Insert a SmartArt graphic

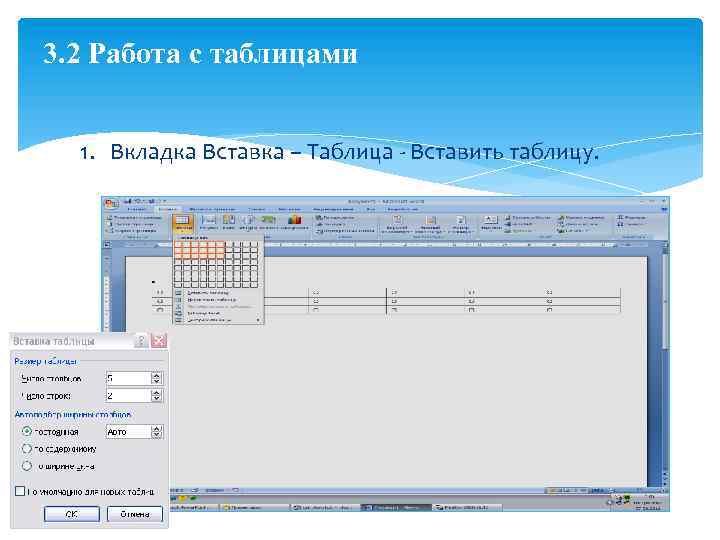268,222
